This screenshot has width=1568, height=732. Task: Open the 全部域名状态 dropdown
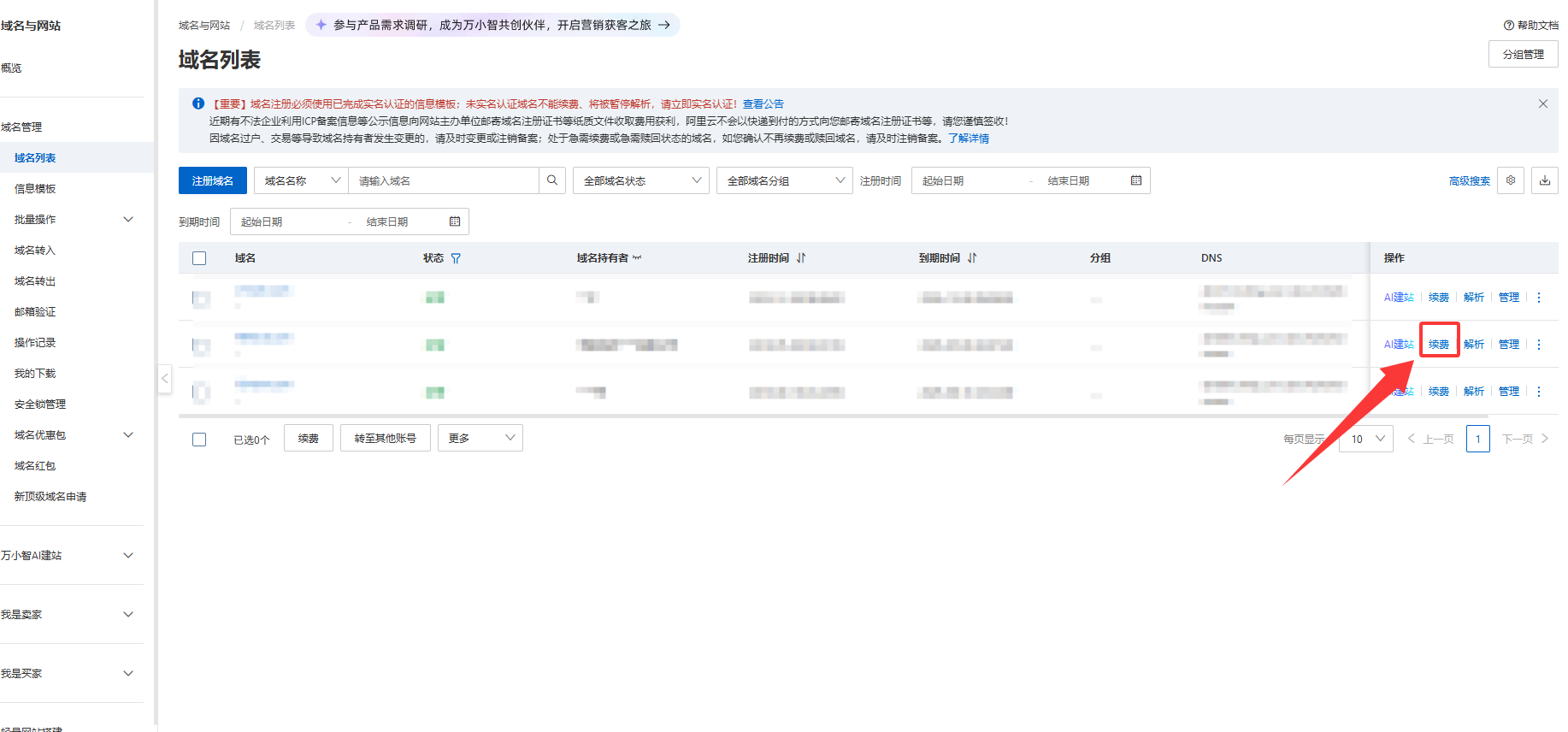[x=640, y=180]
